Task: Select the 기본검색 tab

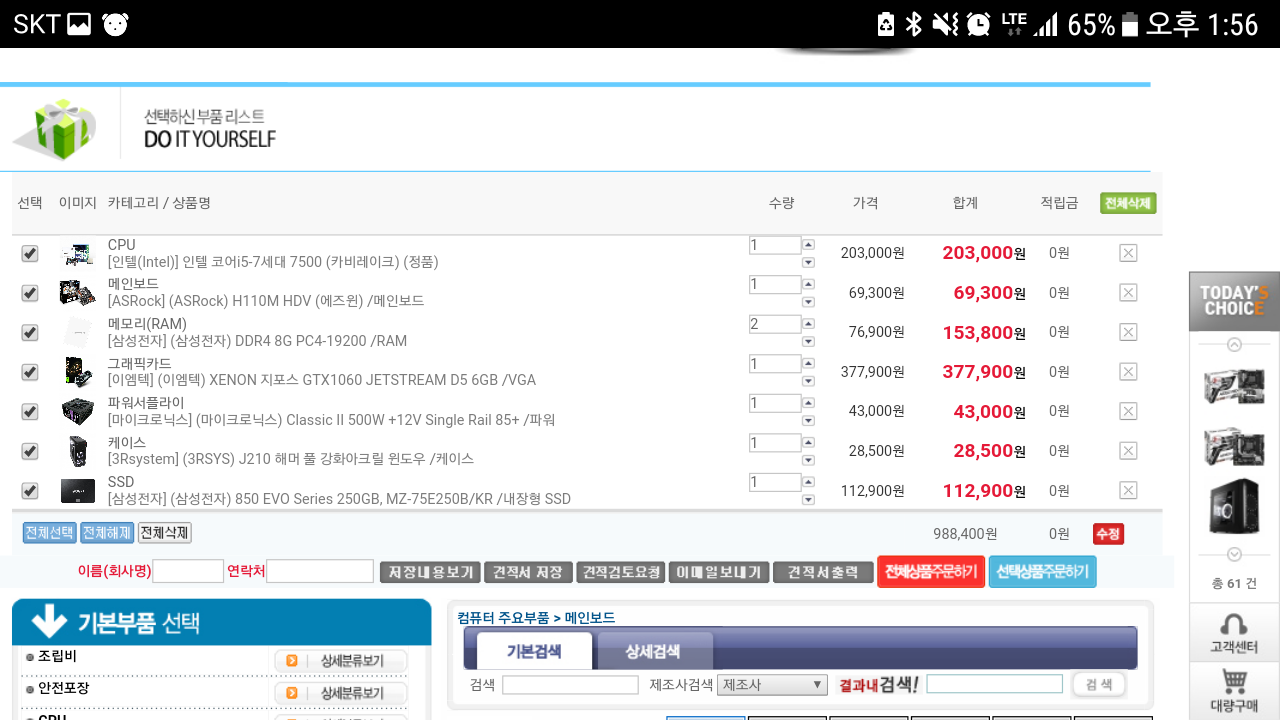Action: 534,652
